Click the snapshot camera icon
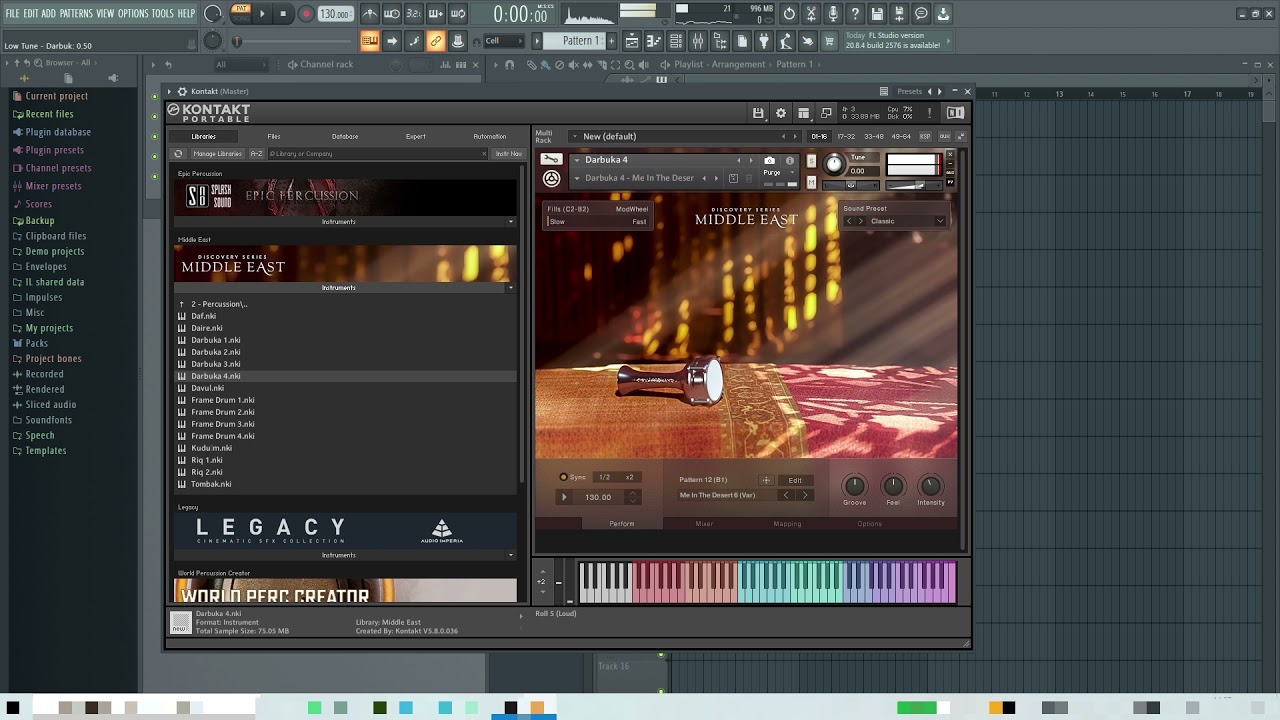 769,160
